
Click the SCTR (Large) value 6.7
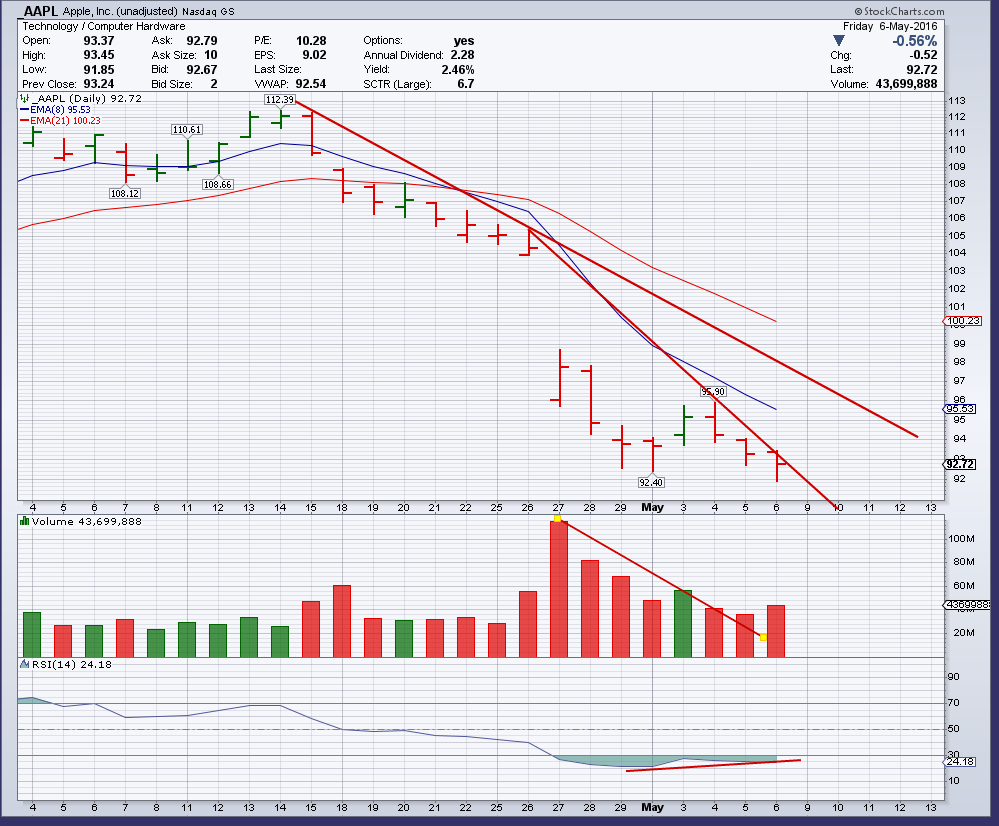click(x=466, y=83)
